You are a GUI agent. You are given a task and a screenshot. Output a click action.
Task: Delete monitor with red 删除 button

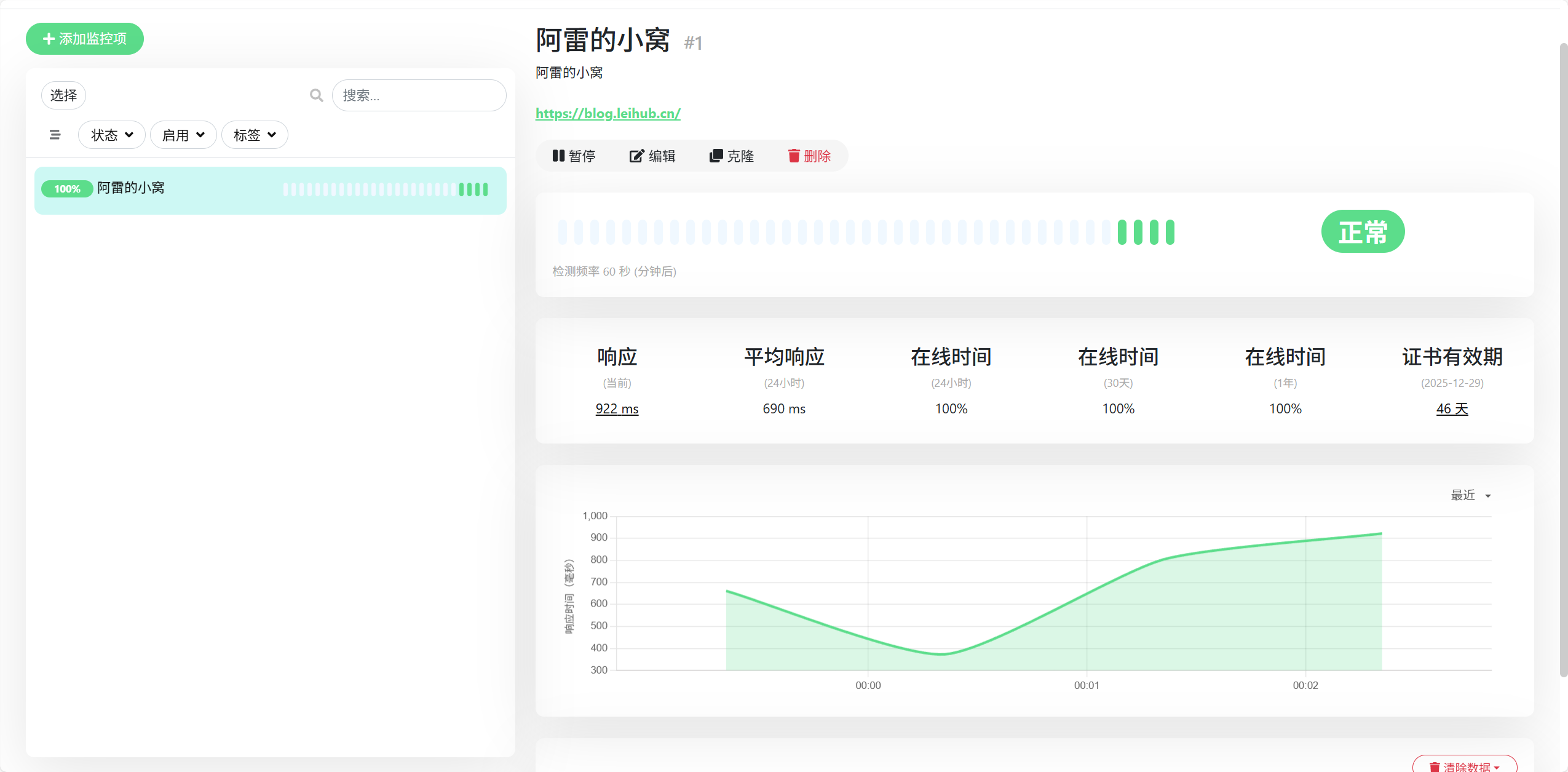coord(809,156)
